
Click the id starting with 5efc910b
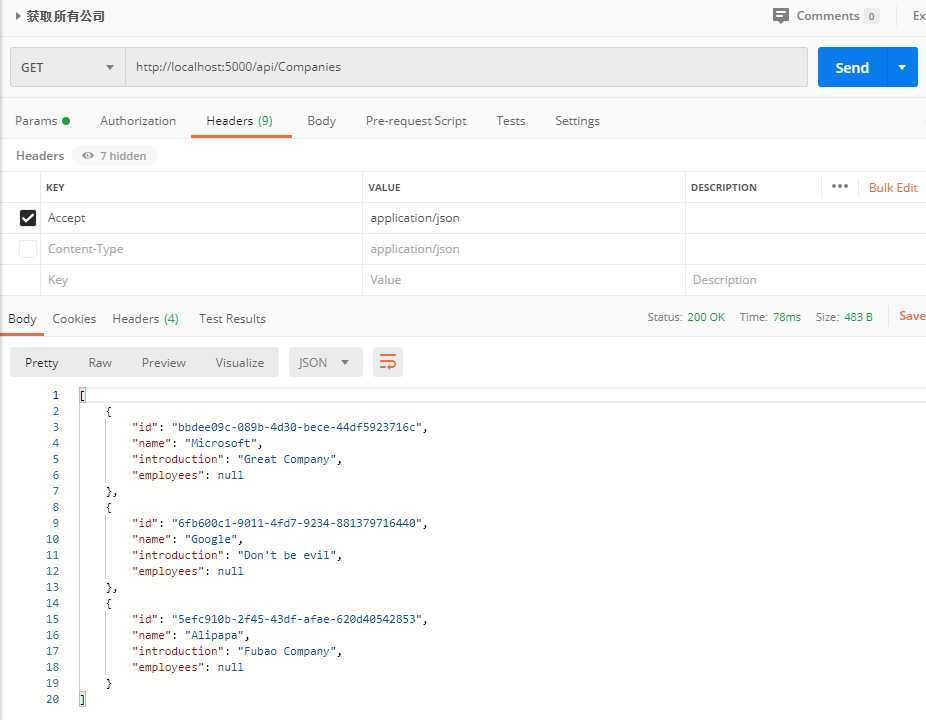[297, 619]
